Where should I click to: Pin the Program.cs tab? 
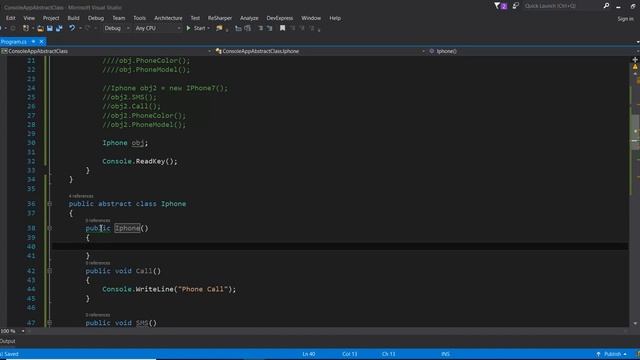pos(33,42)
